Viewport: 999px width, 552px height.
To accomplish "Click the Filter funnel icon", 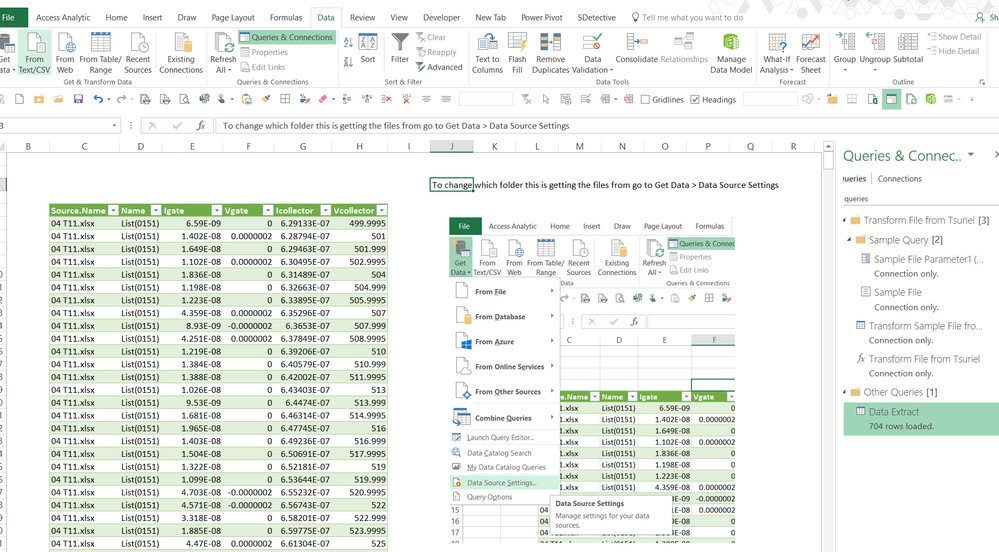I will coord(400,48).
